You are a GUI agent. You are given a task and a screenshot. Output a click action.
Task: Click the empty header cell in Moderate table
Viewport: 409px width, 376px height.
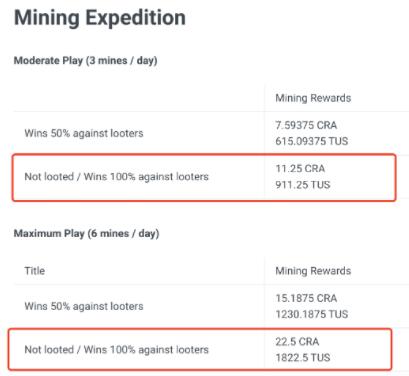tap(139, 98)
